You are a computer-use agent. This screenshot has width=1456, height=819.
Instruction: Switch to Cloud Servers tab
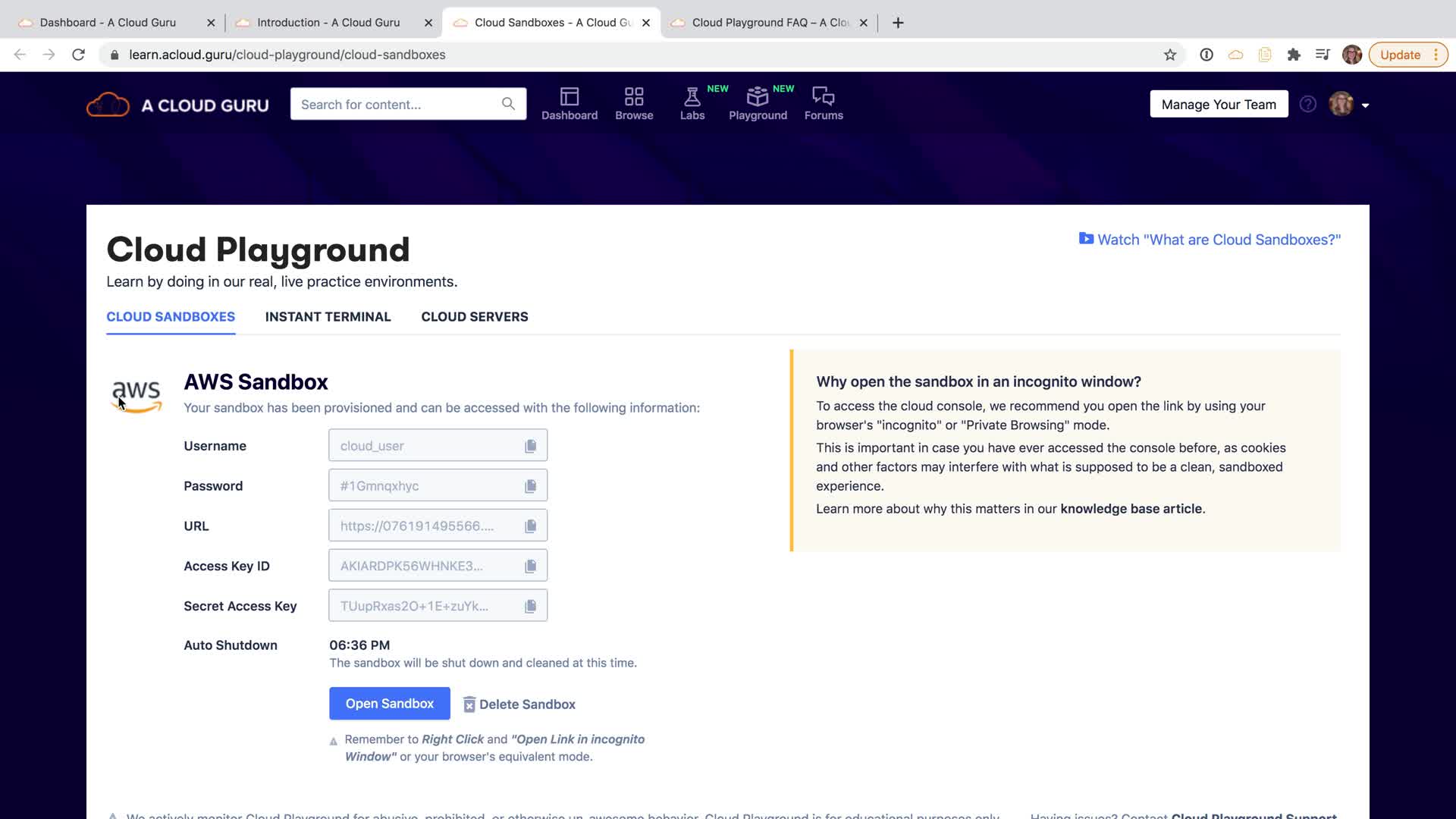(x=474, y=317)
